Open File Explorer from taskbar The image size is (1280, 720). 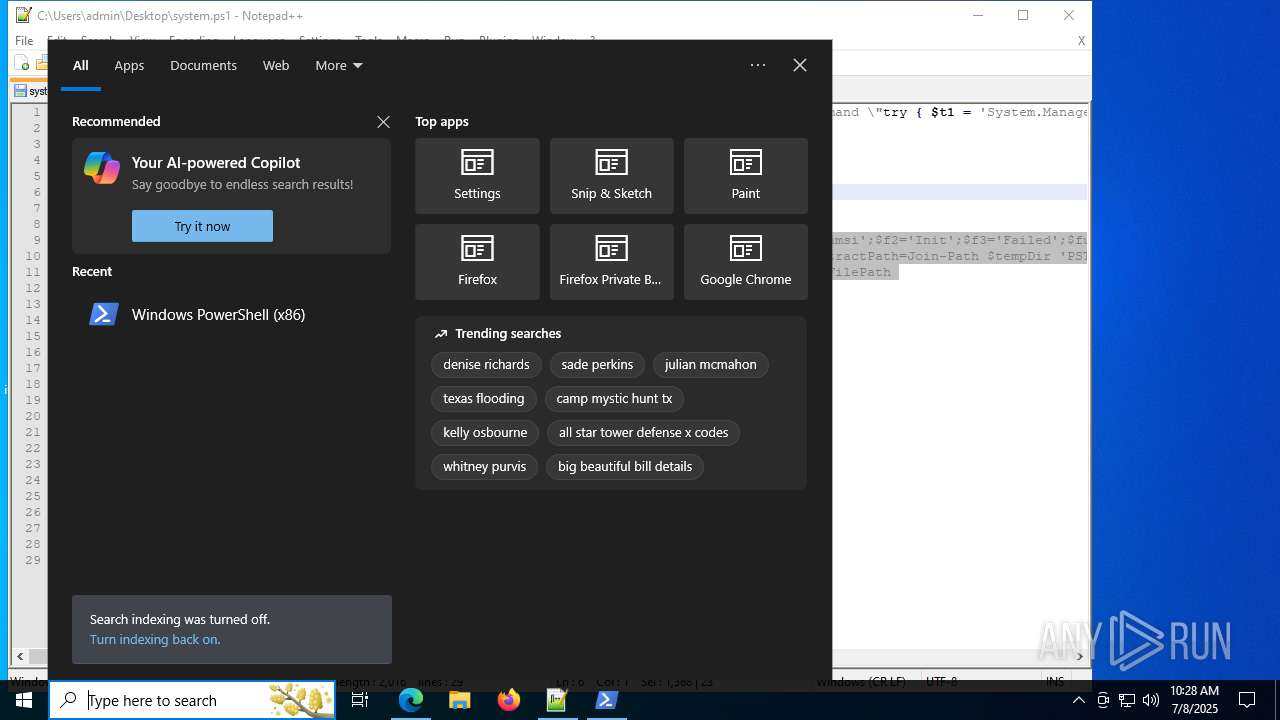pyautogui.click(x=459, y=700)
